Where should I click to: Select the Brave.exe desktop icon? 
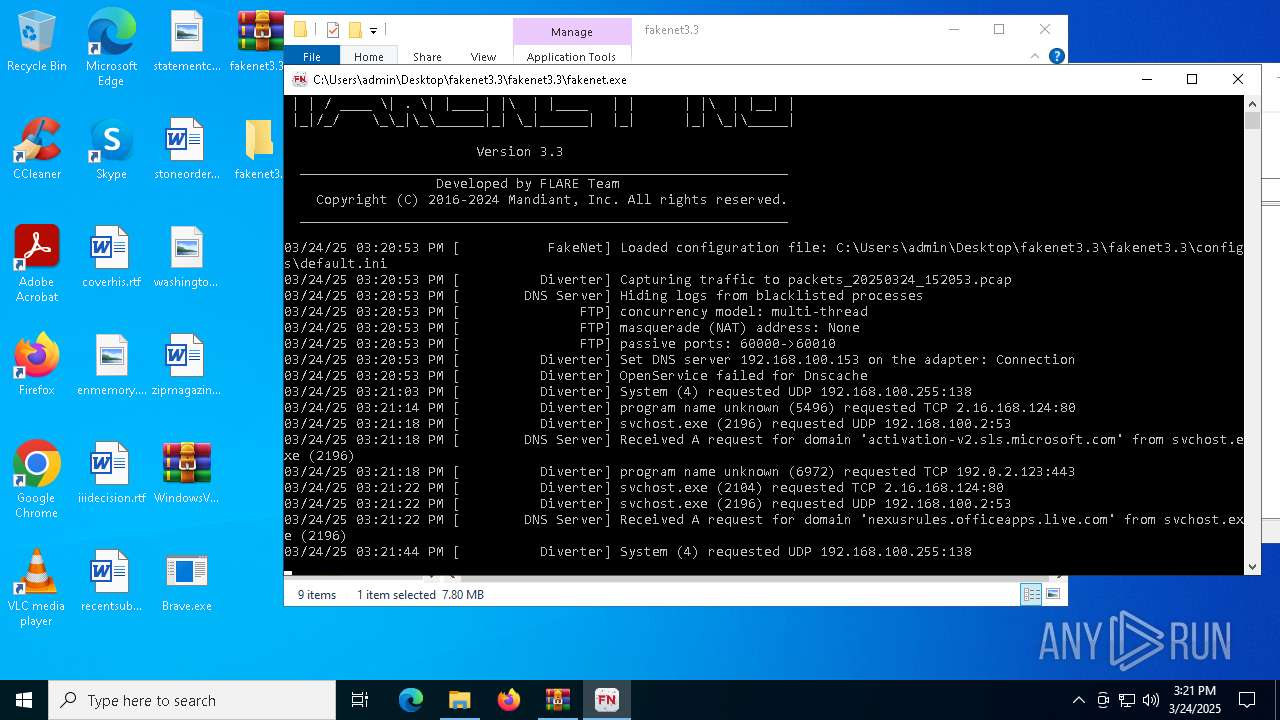(x=186, y=581)
